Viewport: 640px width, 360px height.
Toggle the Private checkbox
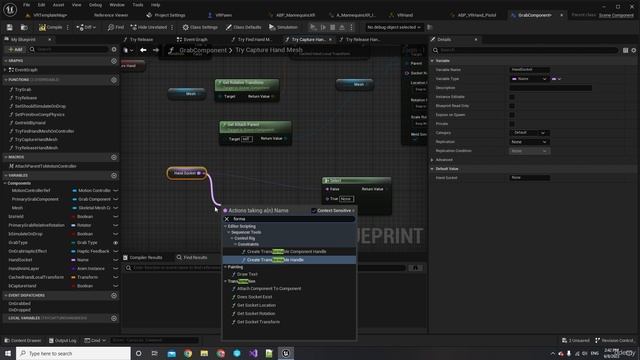coord(512,124)
